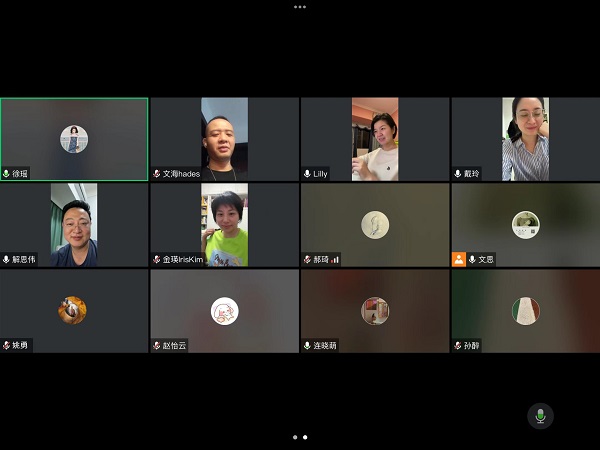Click muted mic icon beside 金瑛IrisKim
The height and width of the screenshot is (450, 600).
(157, 260)
